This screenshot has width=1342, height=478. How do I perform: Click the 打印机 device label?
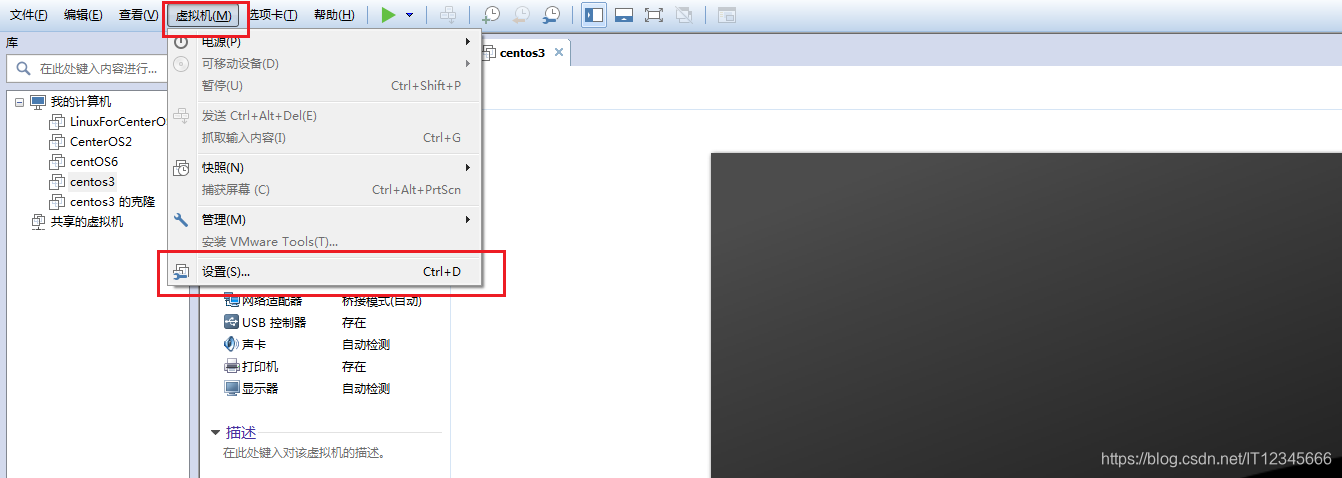coord(260,366)
